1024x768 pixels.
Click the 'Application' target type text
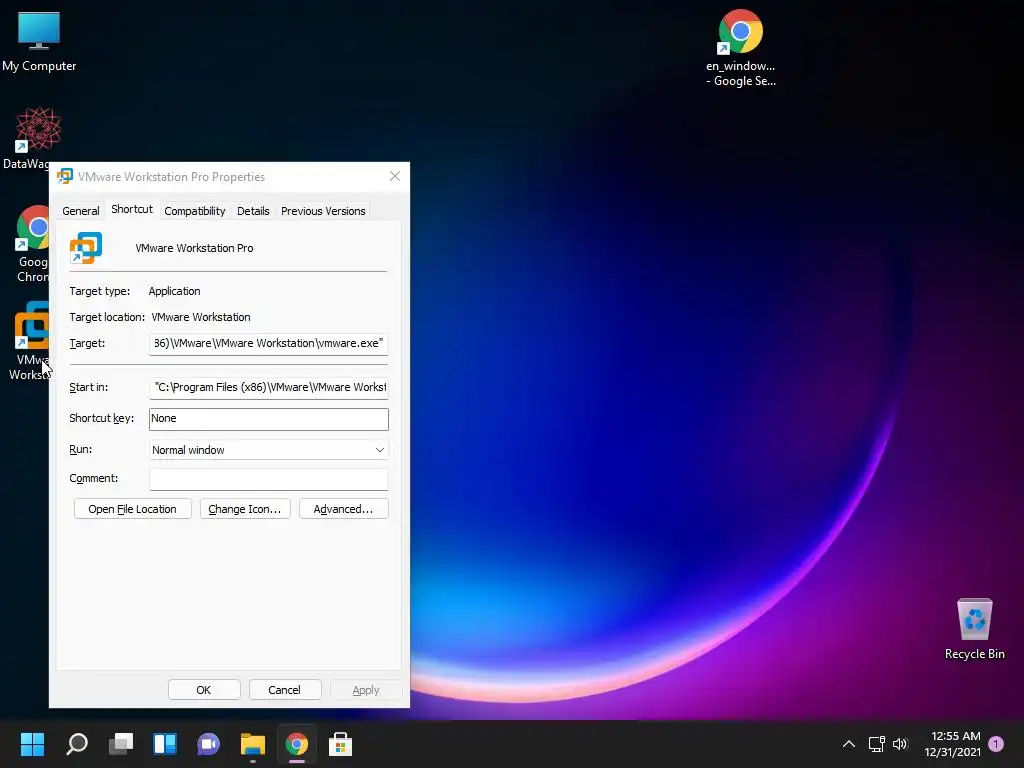coord(174,291)
